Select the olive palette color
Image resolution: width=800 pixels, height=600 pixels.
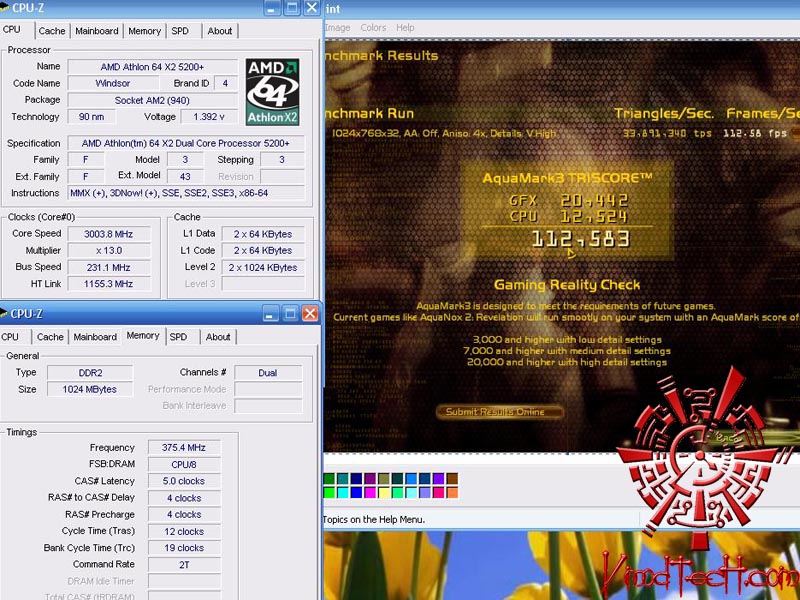pyautogui.click(x=384, y=479)
